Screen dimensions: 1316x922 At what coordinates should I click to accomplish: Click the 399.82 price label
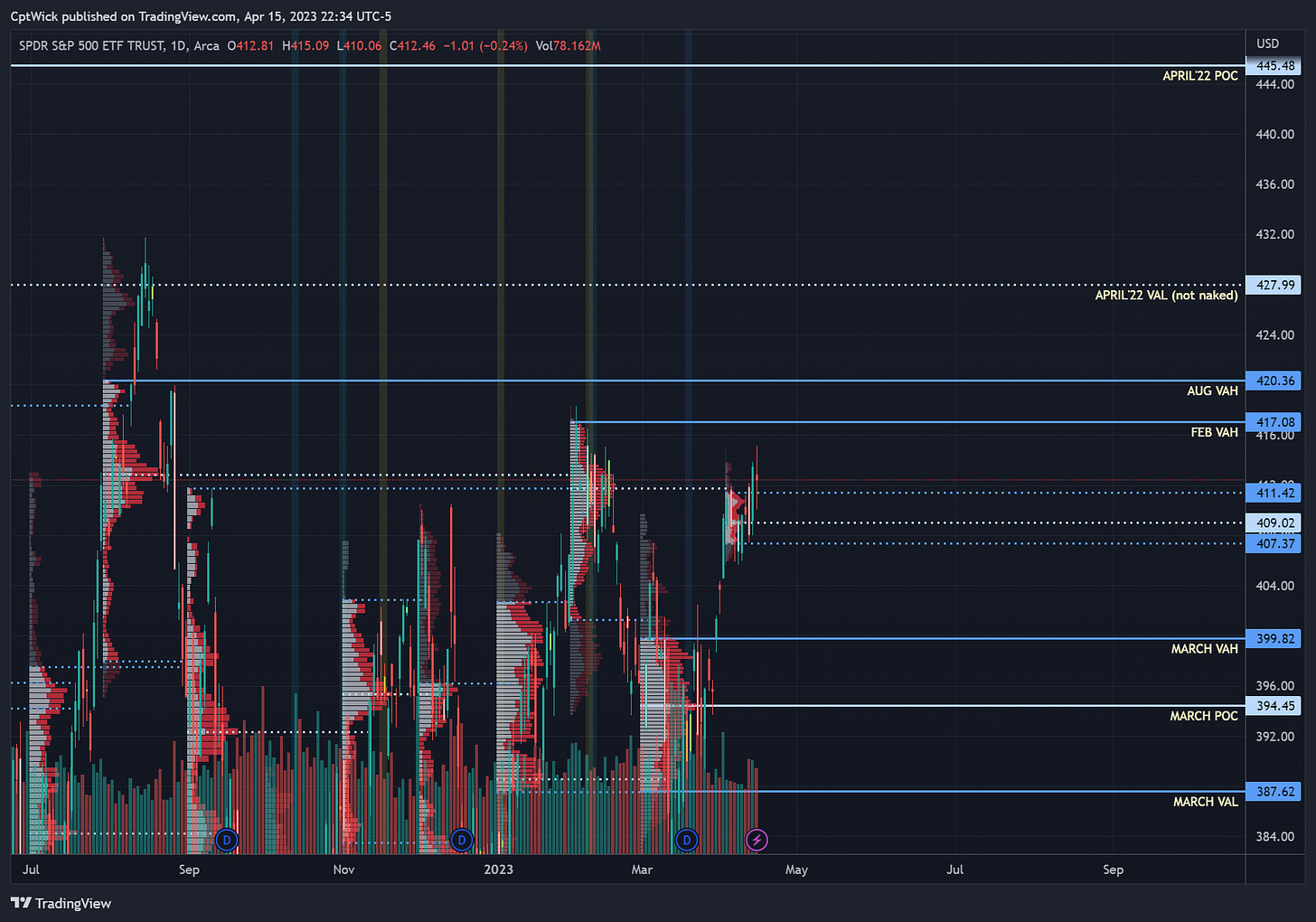1274,638
